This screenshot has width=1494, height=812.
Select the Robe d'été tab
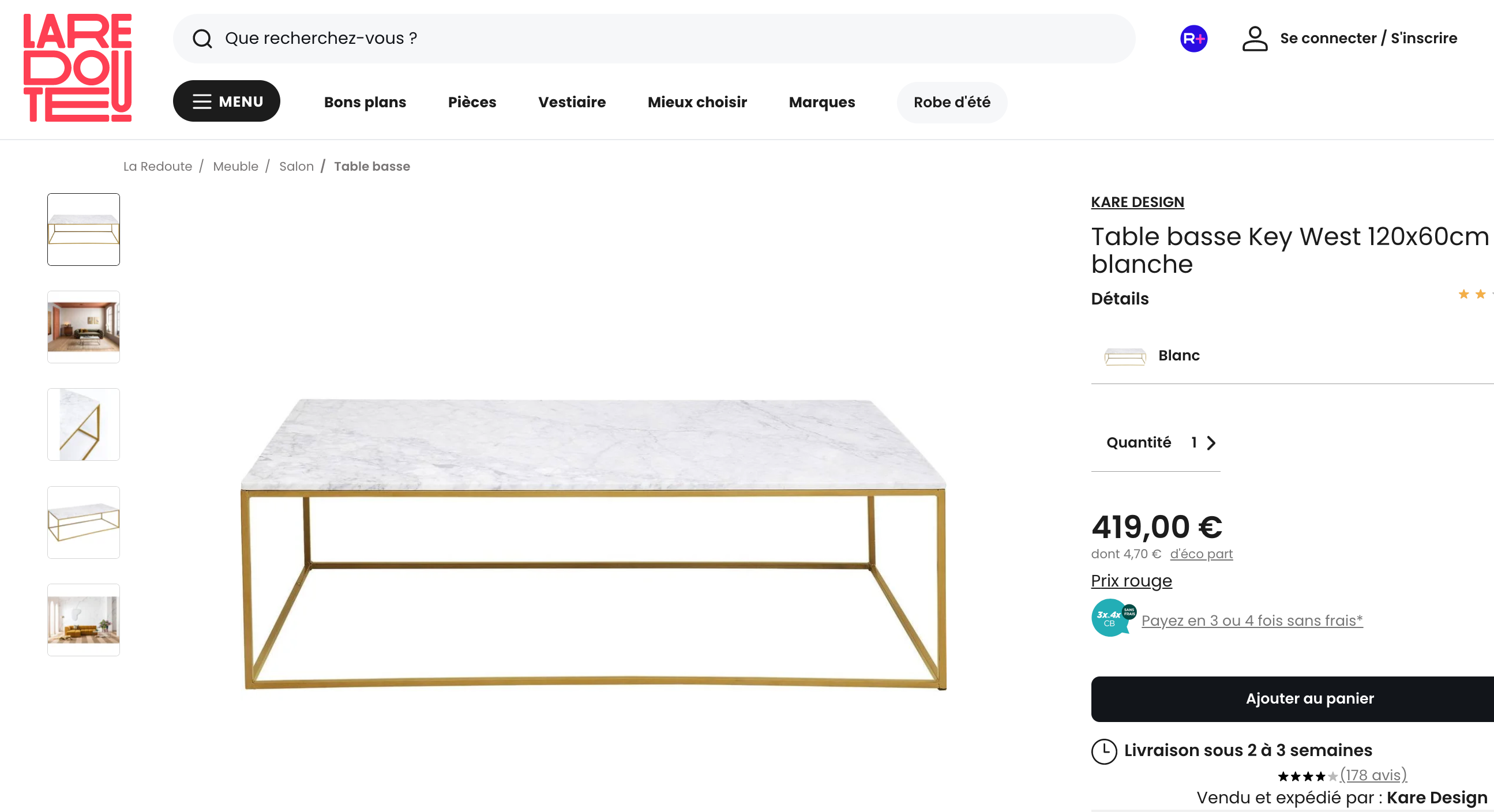[952, 102]
